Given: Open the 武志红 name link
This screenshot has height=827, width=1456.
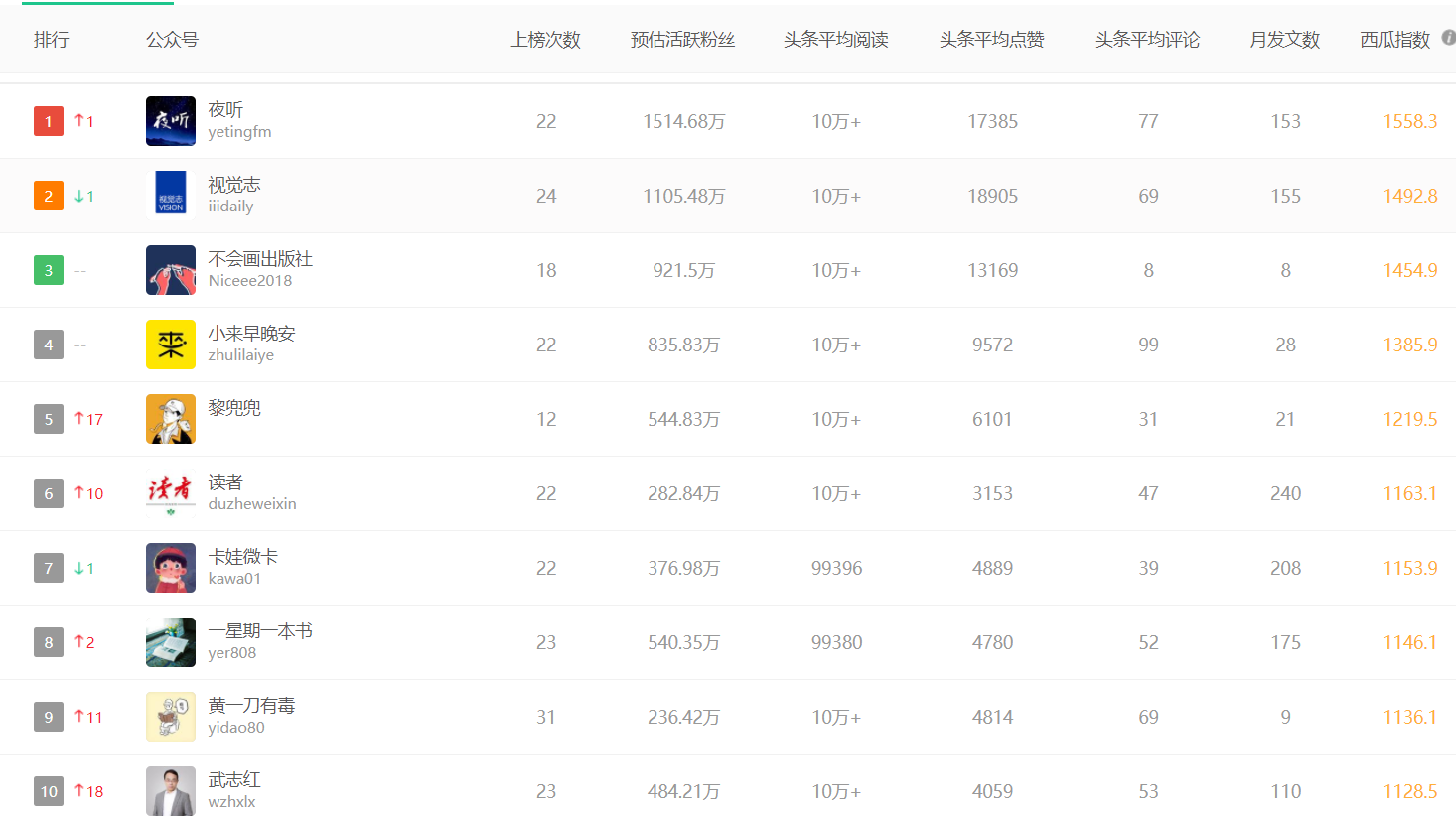Looking at the screenshot, I should pos(234,779).
